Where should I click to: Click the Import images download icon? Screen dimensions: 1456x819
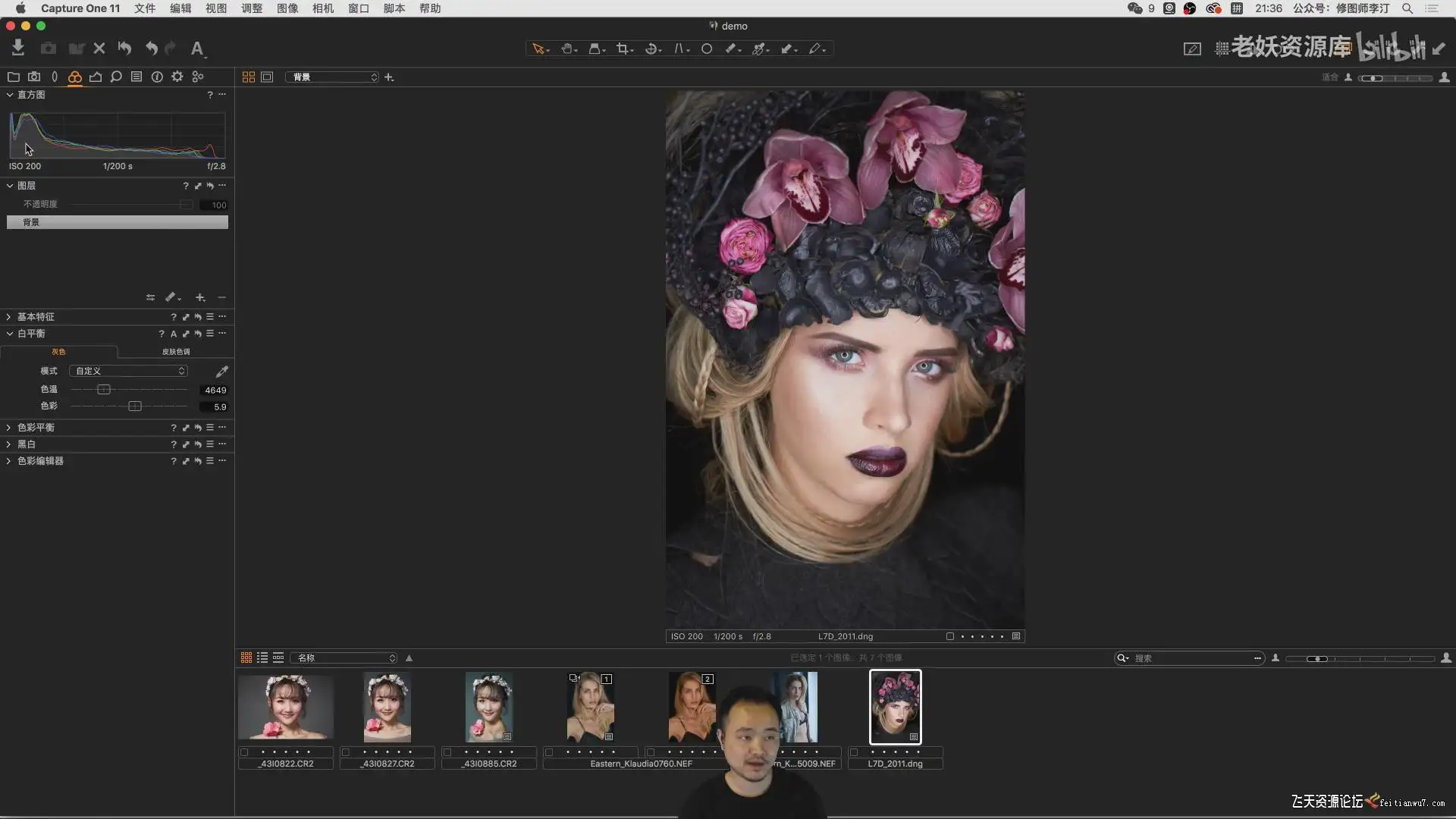point(18,49)
